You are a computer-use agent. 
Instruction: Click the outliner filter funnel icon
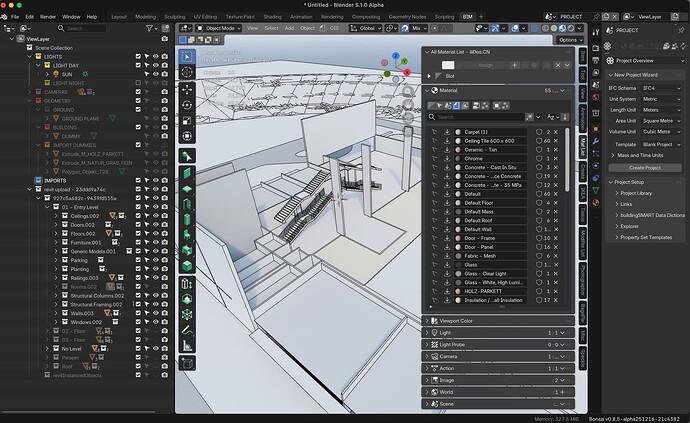(x=150, y=28)
